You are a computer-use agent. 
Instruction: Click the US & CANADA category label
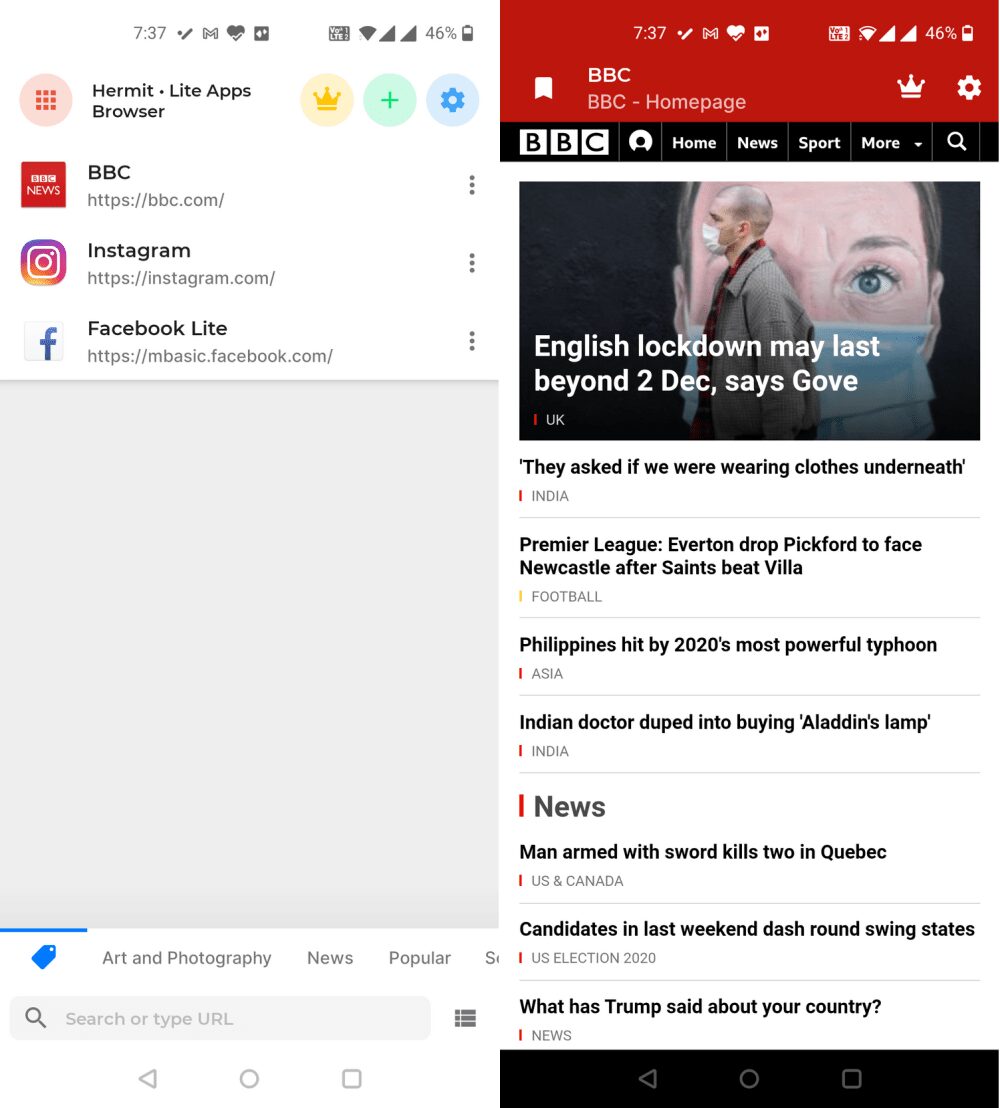tap(577, 881)
